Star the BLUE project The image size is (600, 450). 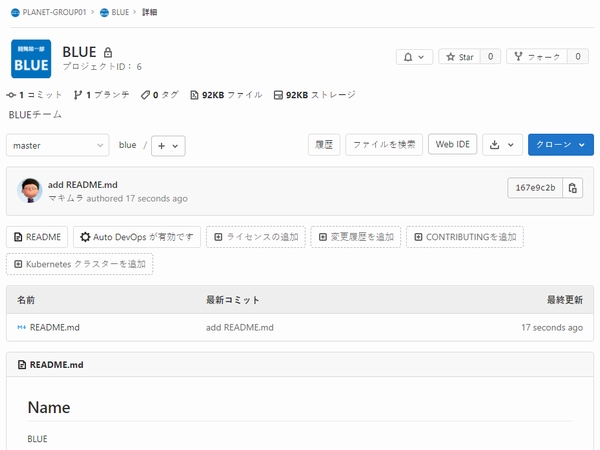[x=460, y=57]
